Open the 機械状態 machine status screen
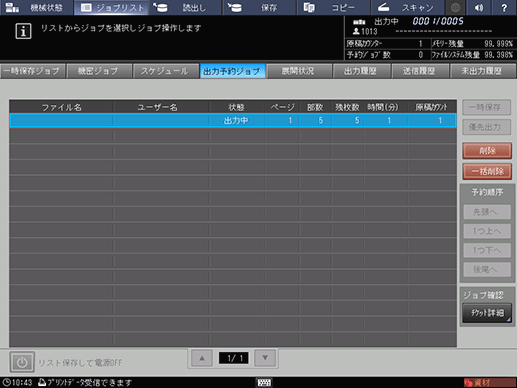Screen dimensions: 517x388 [x=36, y=7]
